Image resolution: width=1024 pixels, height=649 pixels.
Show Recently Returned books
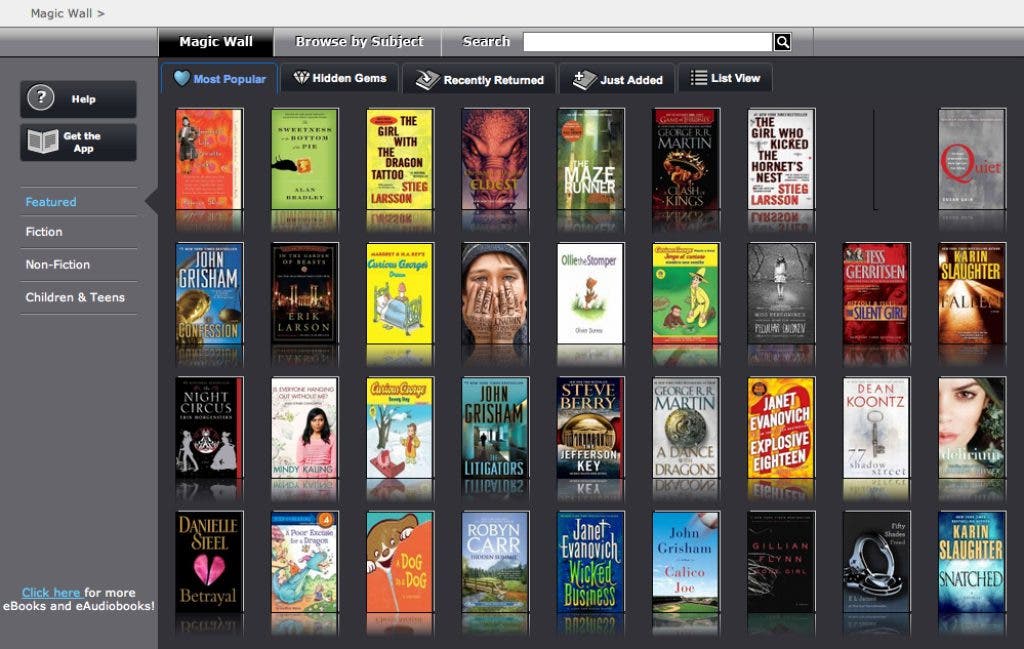[479, 80]
